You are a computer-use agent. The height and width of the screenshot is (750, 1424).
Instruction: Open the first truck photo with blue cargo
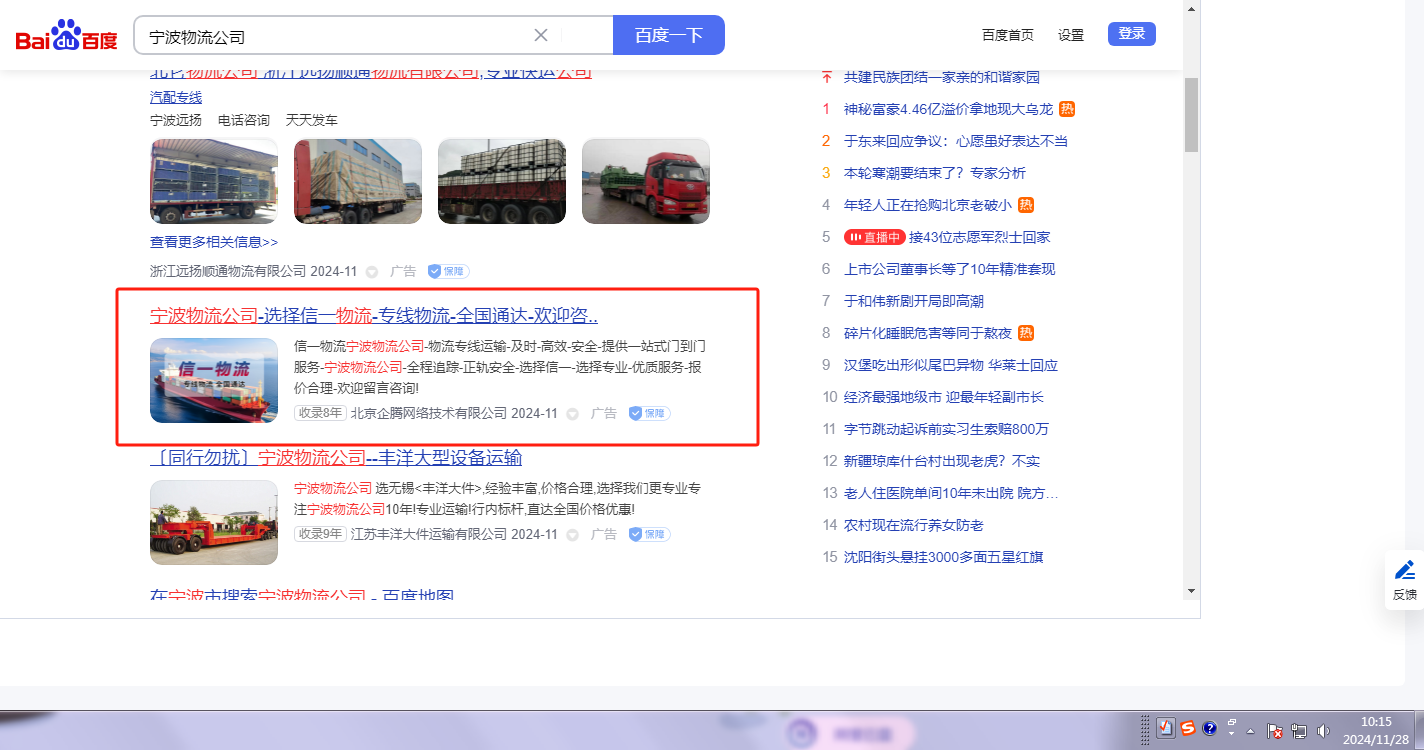(214, 181)
